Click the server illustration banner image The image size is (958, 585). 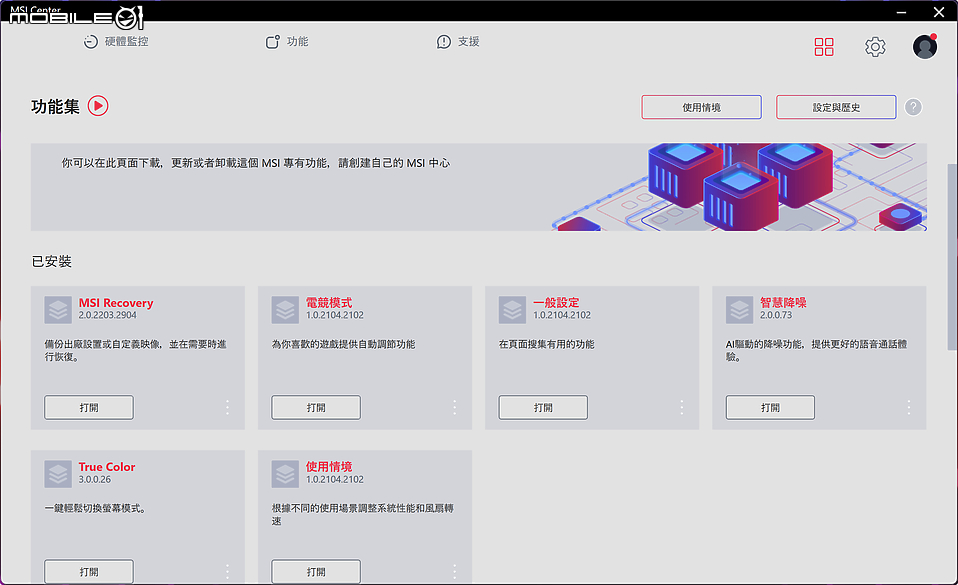[739, 187]
